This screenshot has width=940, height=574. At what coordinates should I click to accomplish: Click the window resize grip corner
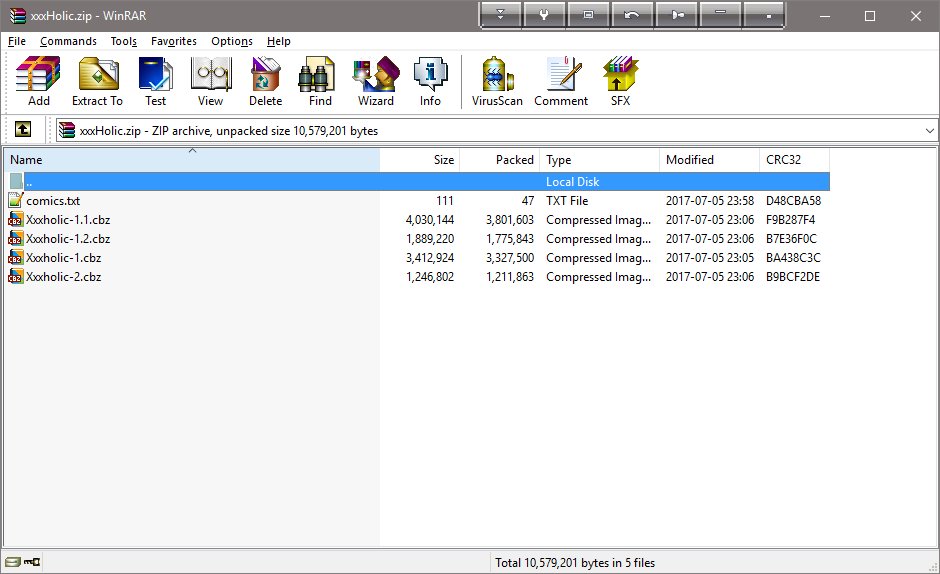point(932,567)
